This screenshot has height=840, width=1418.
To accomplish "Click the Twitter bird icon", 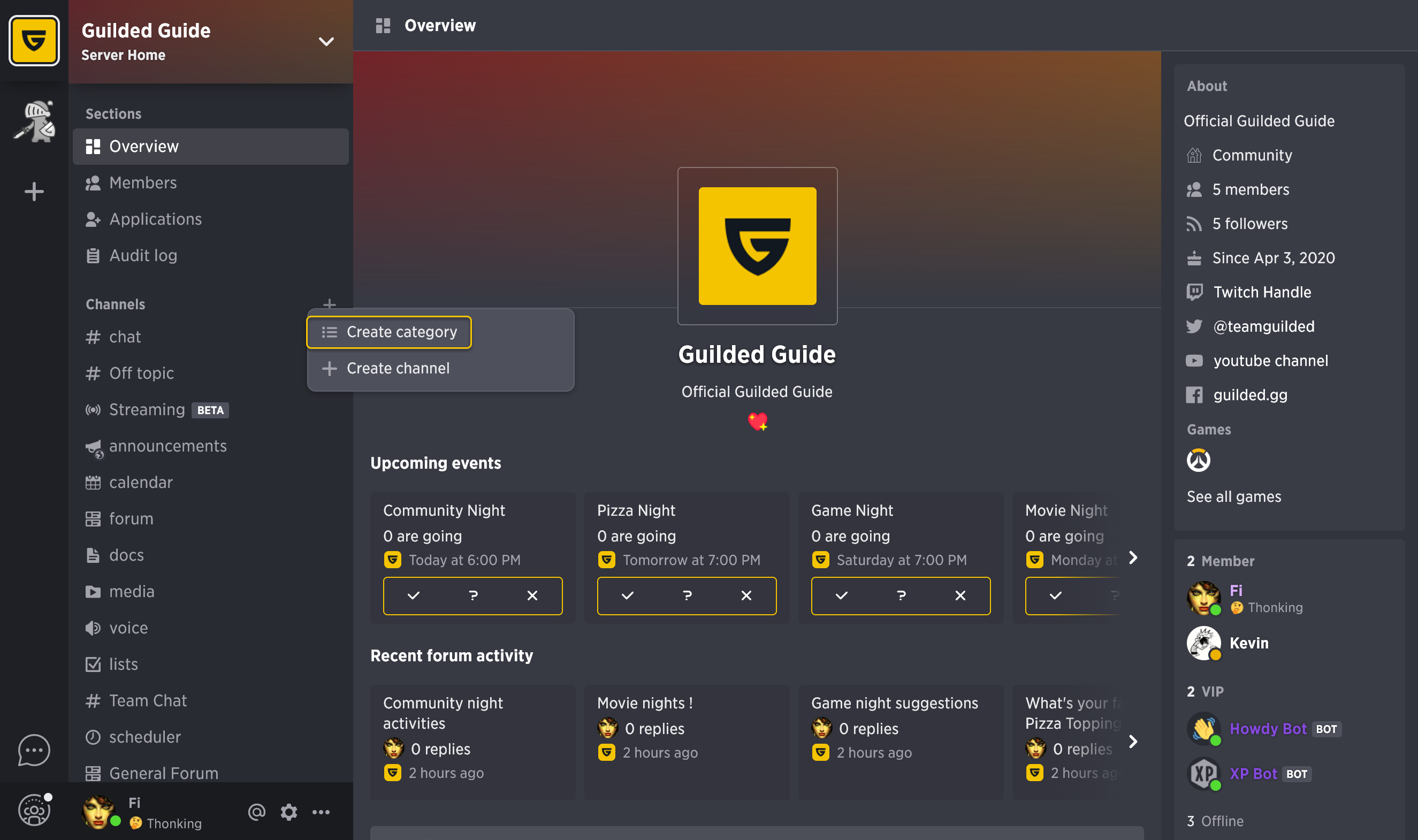I will tap(1194, 326).
